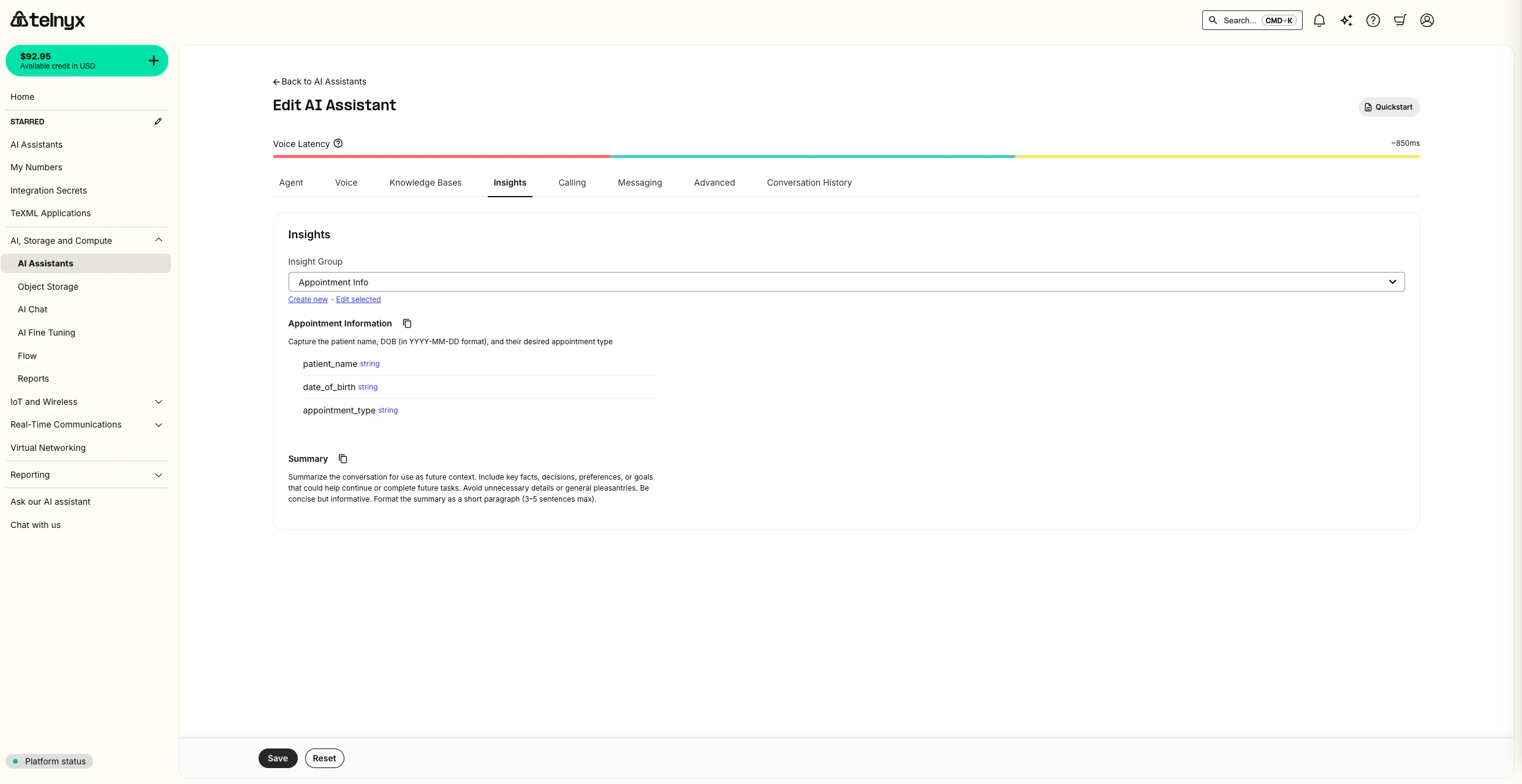This screenshot has width=1522, height=784.
Task: Click the search magnifier in the top bar
Action: pyautogui.click(x=1213, y=20)
